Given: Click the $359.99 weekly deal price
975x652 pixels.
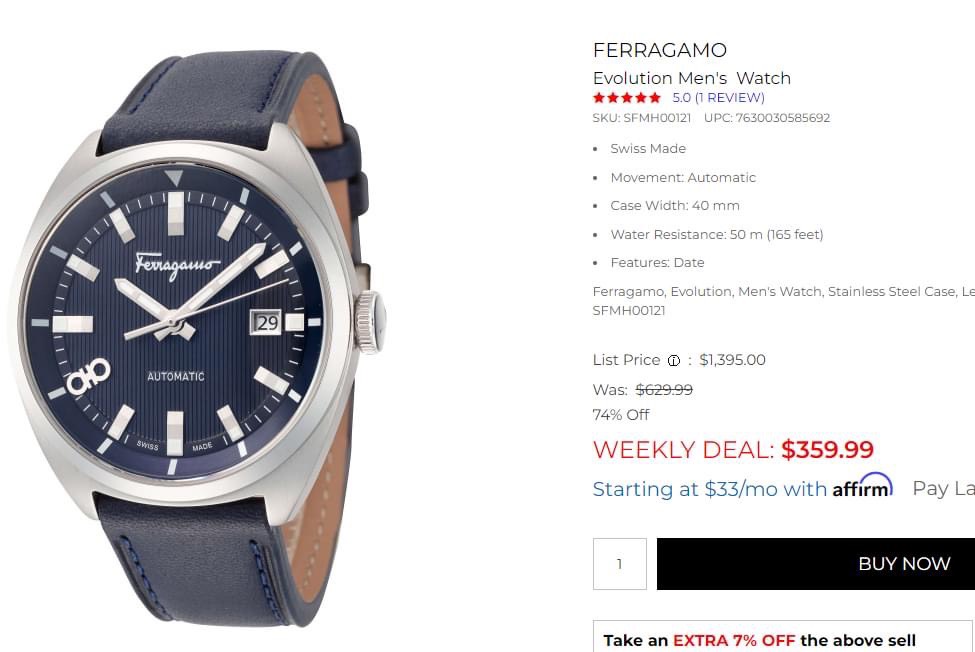Looking at the screenshot, I should tap(827, 450).
